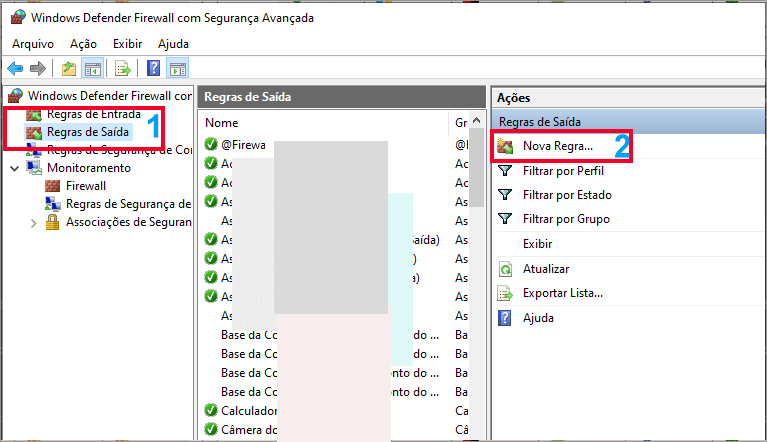
Task: Toggle the console tree pane toolbar icon
Action: pos(92,68)
